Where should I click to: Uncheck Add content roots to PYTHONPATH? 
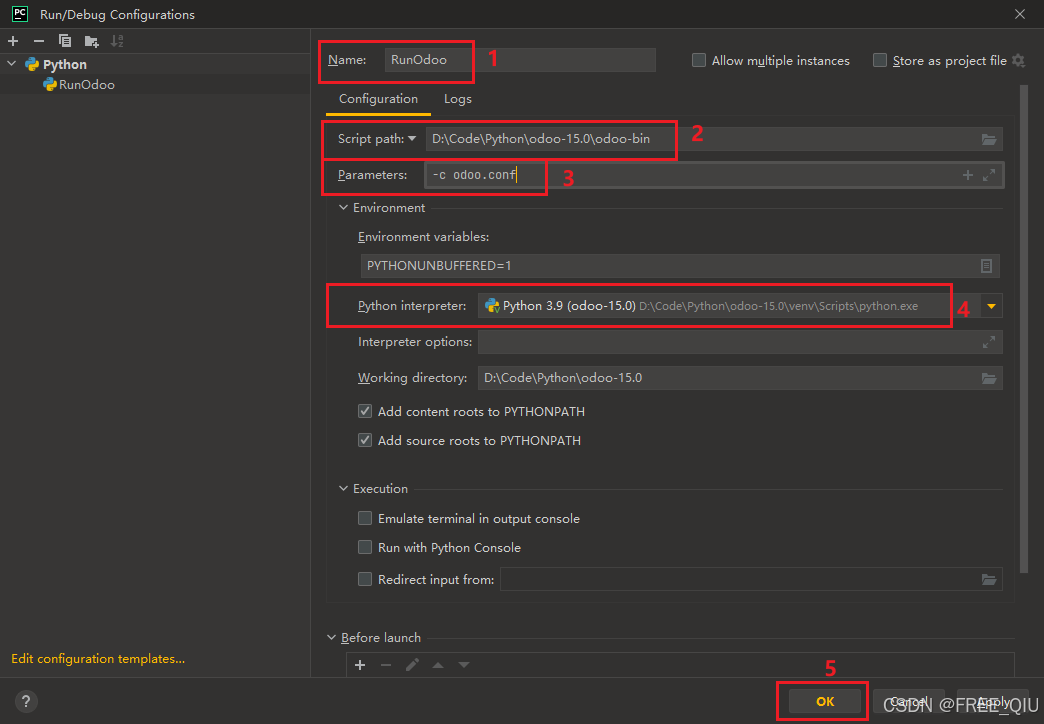click(x=365, y=411)
